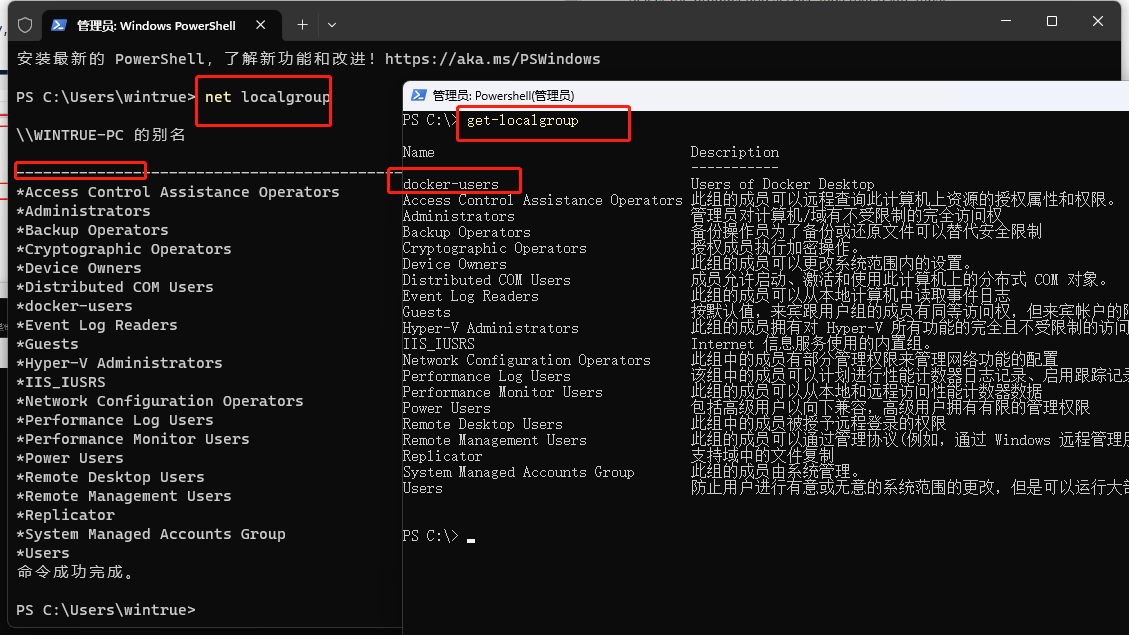Click docker-users in the get-localgroup output
The image size is (1129, 635).
point(451,184)
